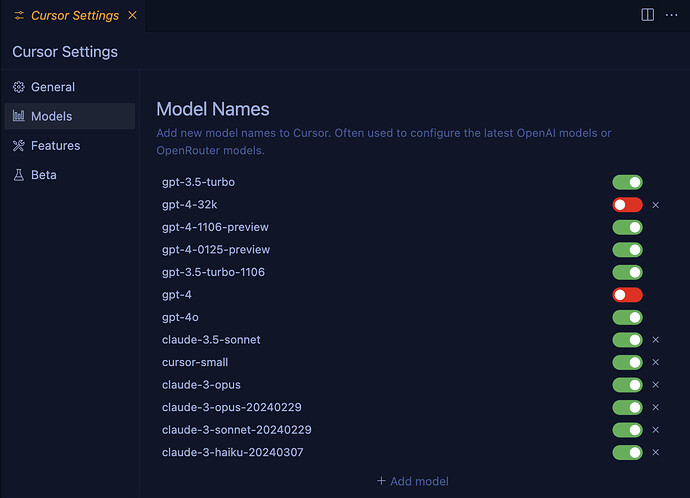
Task: Turn off the claude-3-opus-20240229 toggle
Action: pyautogui.click(x=628, y=407)
